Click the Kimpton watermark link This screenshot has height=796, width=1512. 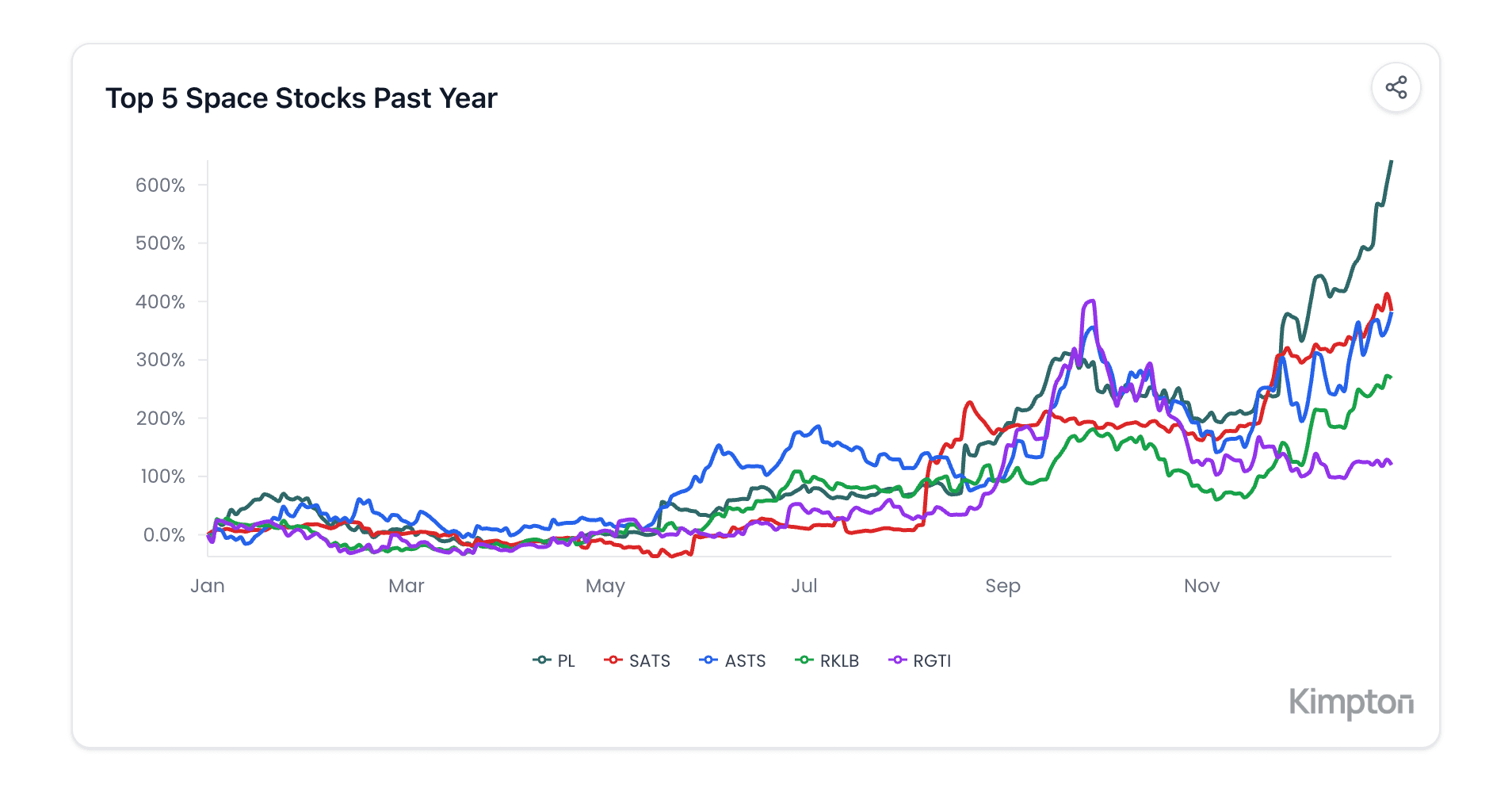[1352, 702]
